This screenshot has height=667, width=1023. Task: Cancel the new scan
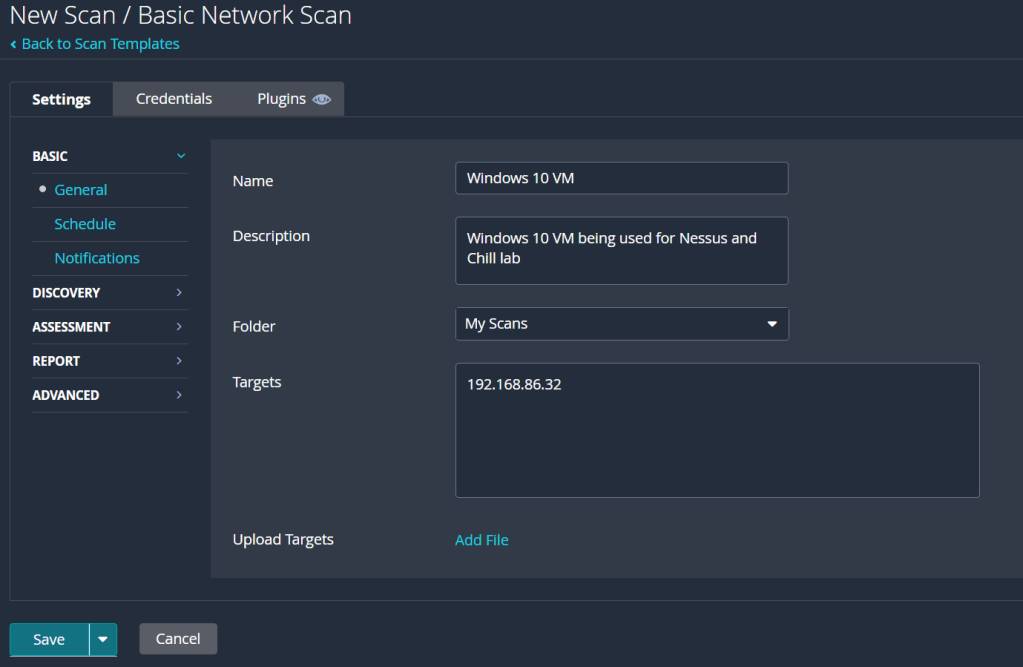tap(178, 639)
